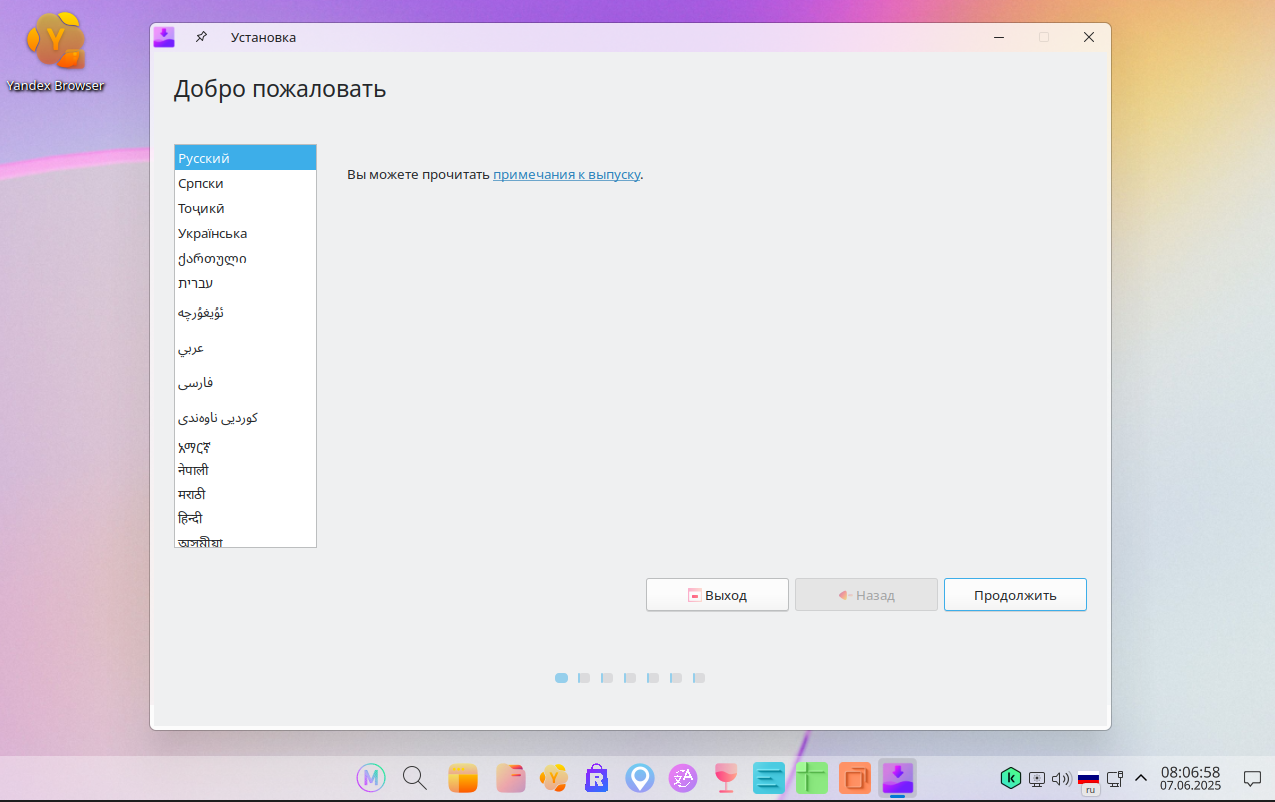The image size is (1275, 802).
Task: Click the Продолжить button
Action: tap(1015, 595)
